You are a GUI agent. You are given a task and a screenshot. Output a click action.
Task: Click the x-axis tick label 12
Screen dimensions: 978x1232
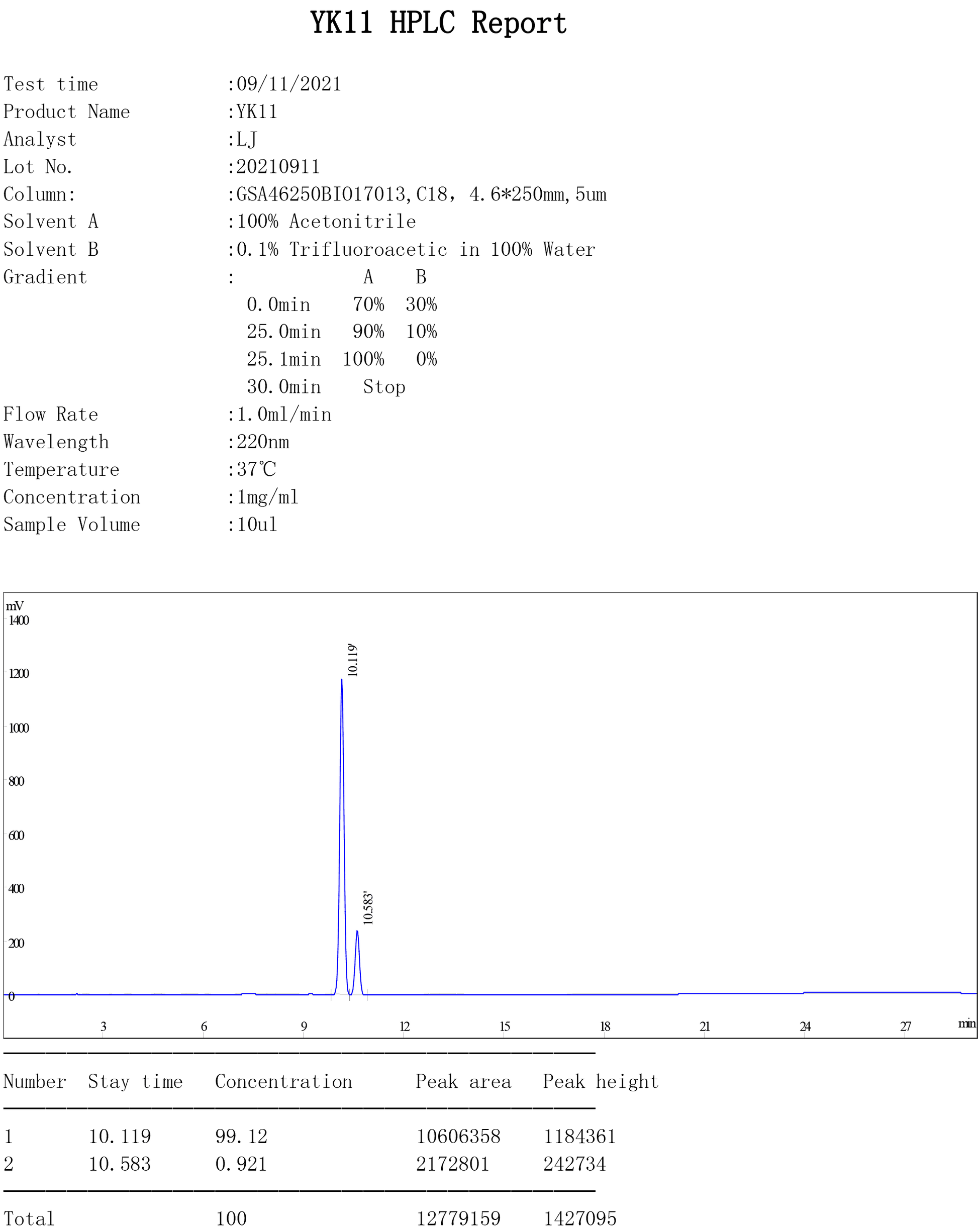click(405, 1026)
